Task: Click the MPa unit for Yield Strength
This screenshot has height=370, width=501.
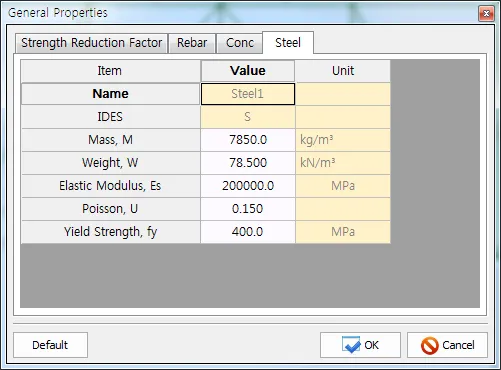Action: pos(343,232)
